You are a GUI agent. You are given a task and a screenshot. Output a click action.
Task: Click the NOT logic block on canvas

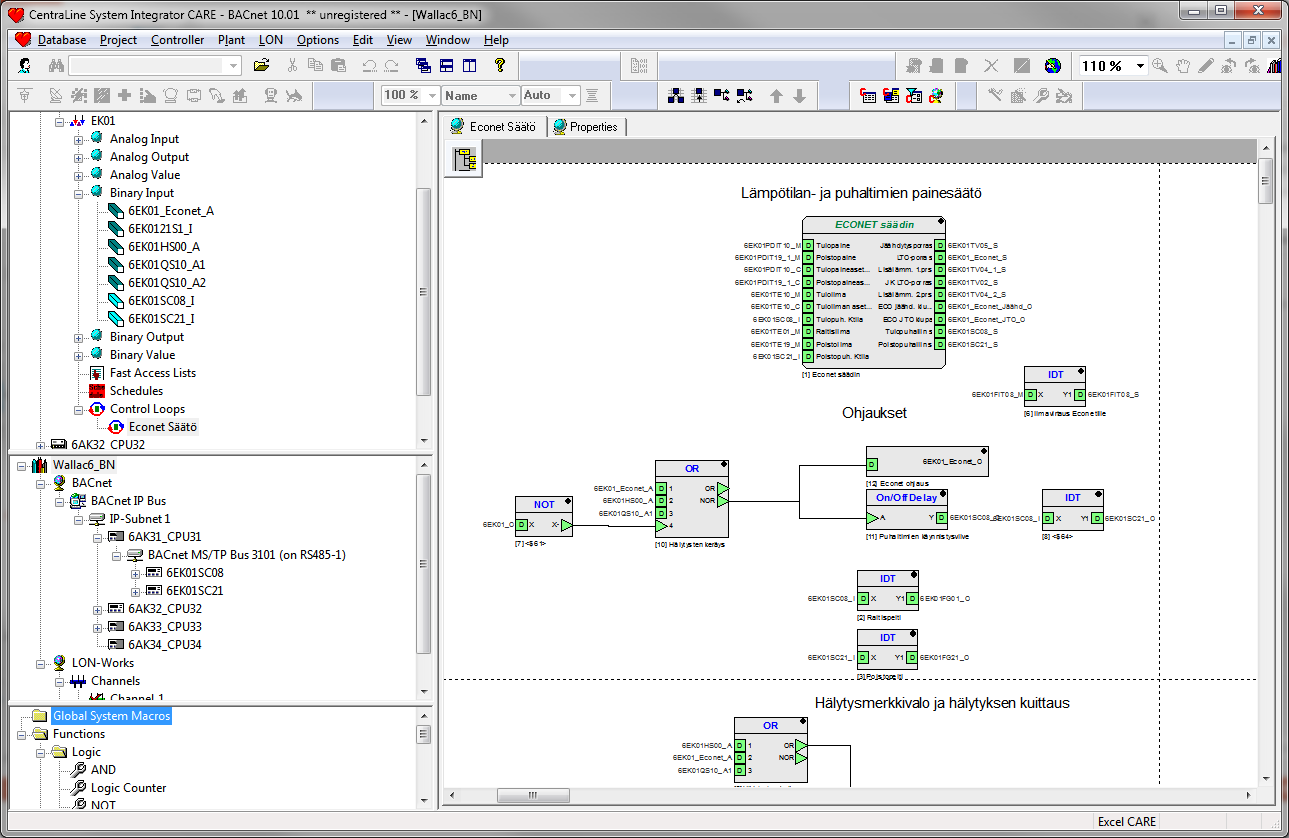(x=544, y=516)
